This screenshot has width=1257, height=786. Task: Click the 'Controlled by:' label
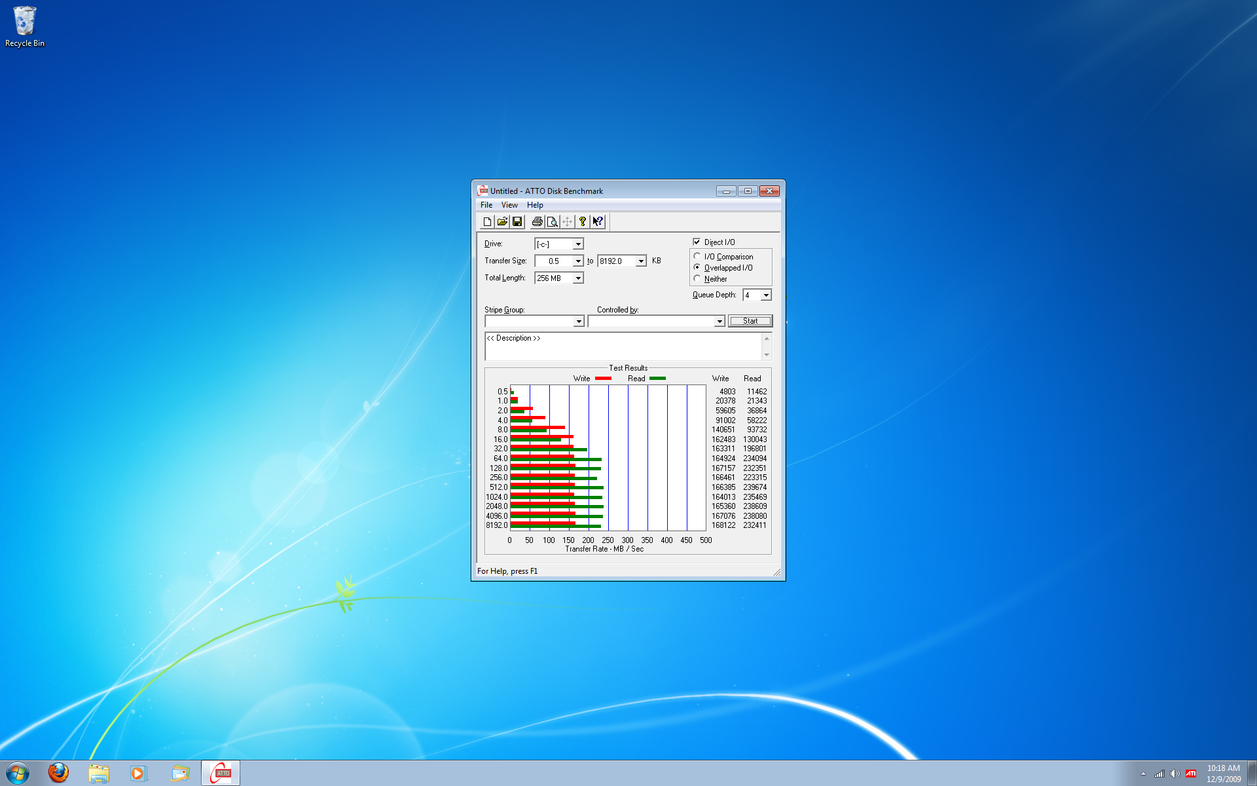coord(618,310)
